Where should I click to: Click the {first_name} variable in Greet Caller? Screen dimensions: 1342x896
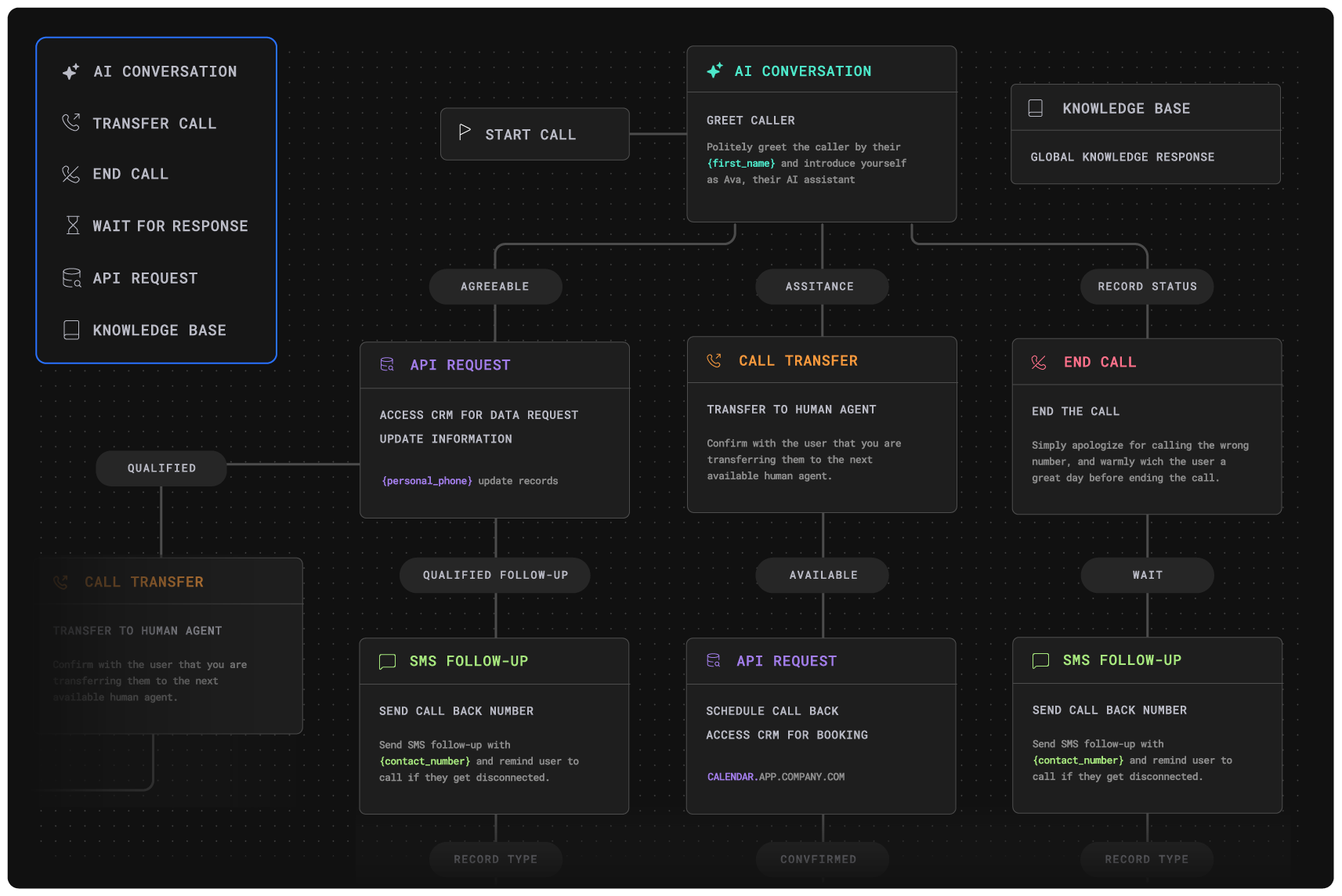click(741, 164)
